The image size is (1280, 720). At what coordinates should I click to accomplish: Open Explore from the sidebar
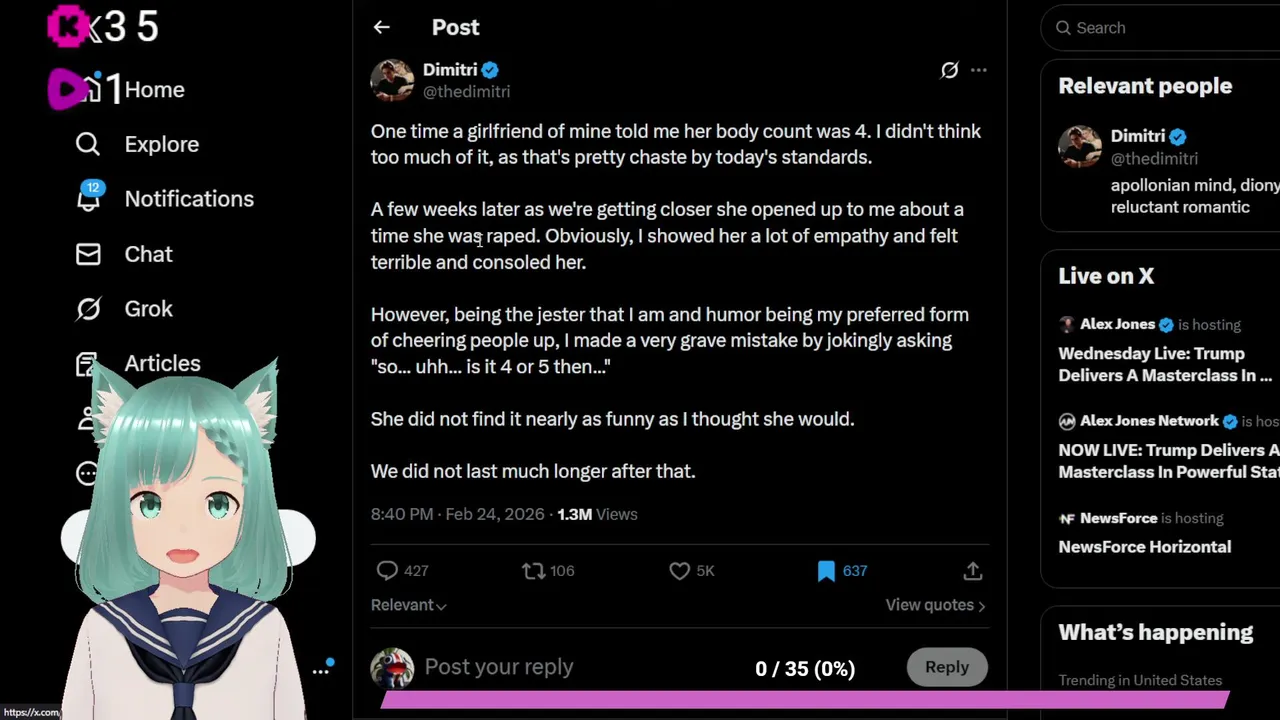[x=161, y=144]
